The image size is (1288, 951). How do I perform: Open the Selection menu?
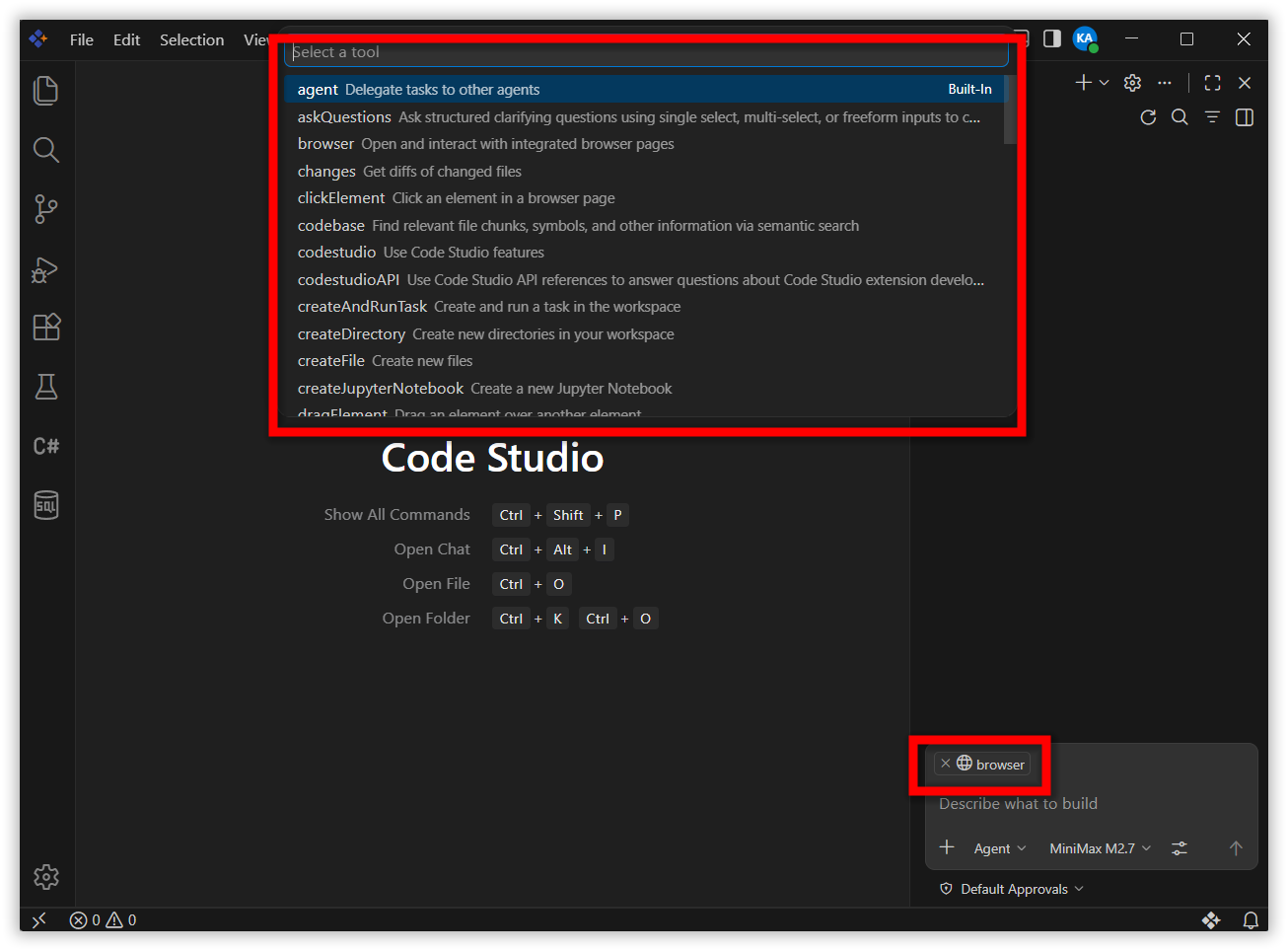coord(192,39)
